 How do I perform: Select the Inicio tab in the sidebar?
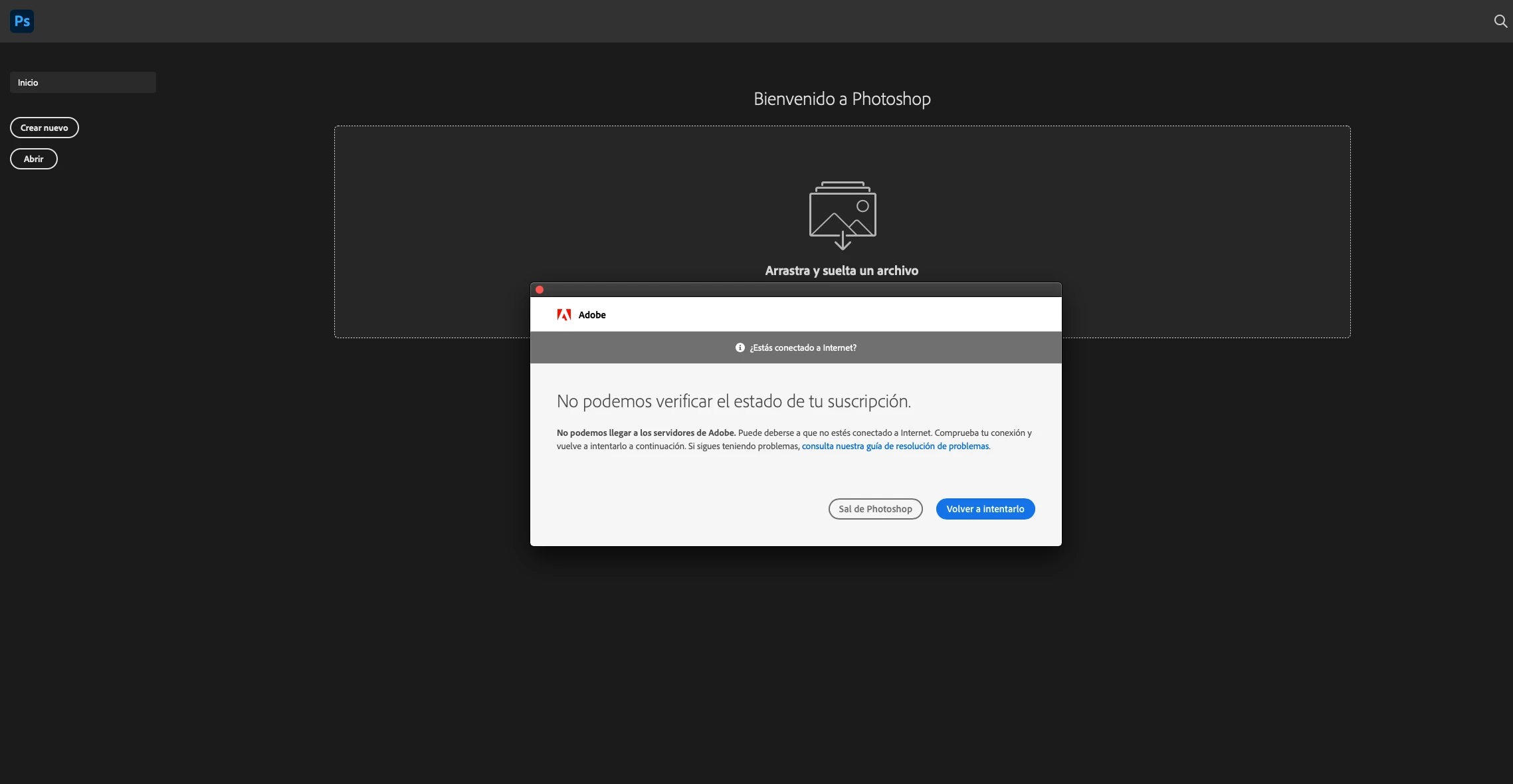[82, 82]
